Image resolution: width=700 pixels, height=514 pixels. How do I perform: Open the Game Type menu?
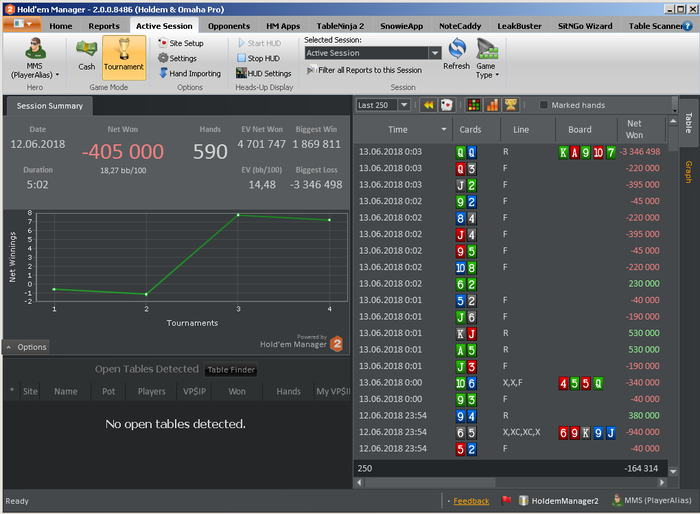[487, 60]
